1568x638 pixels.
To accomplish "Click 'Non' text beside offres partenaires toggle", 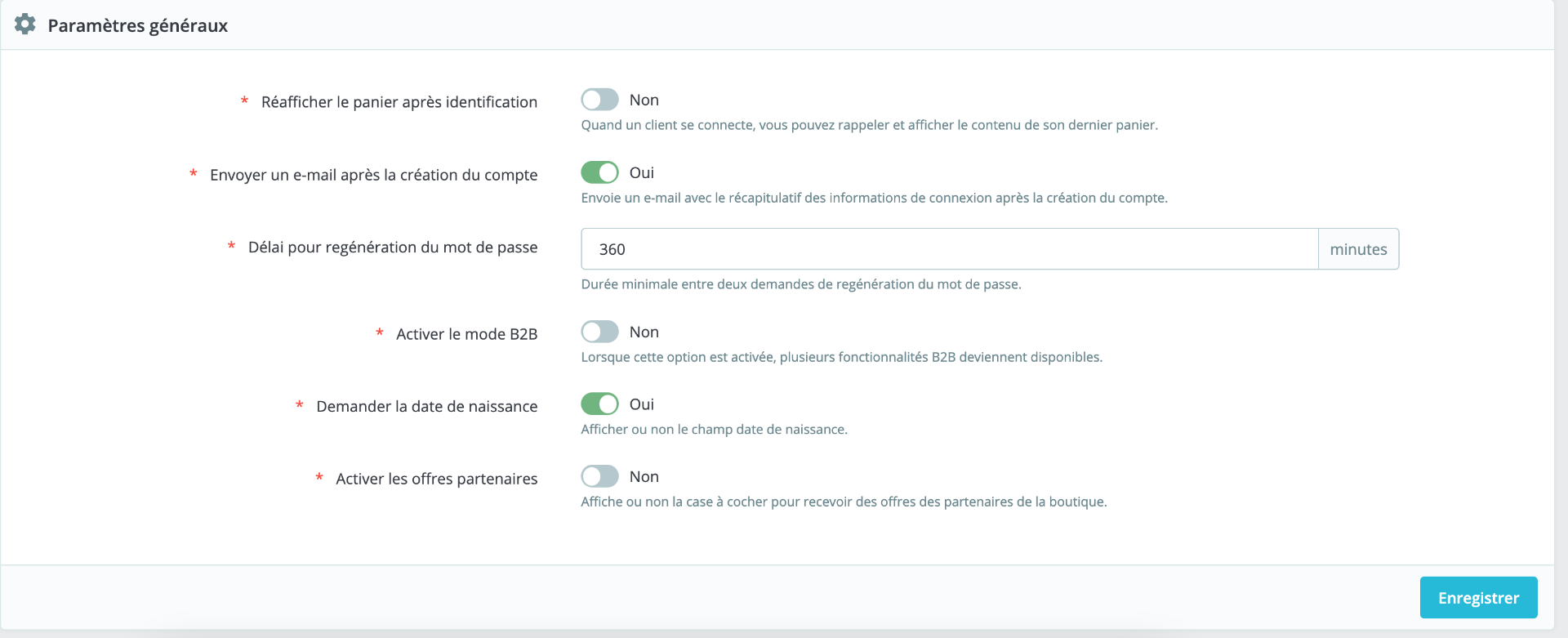I will [x=644, y=476].
